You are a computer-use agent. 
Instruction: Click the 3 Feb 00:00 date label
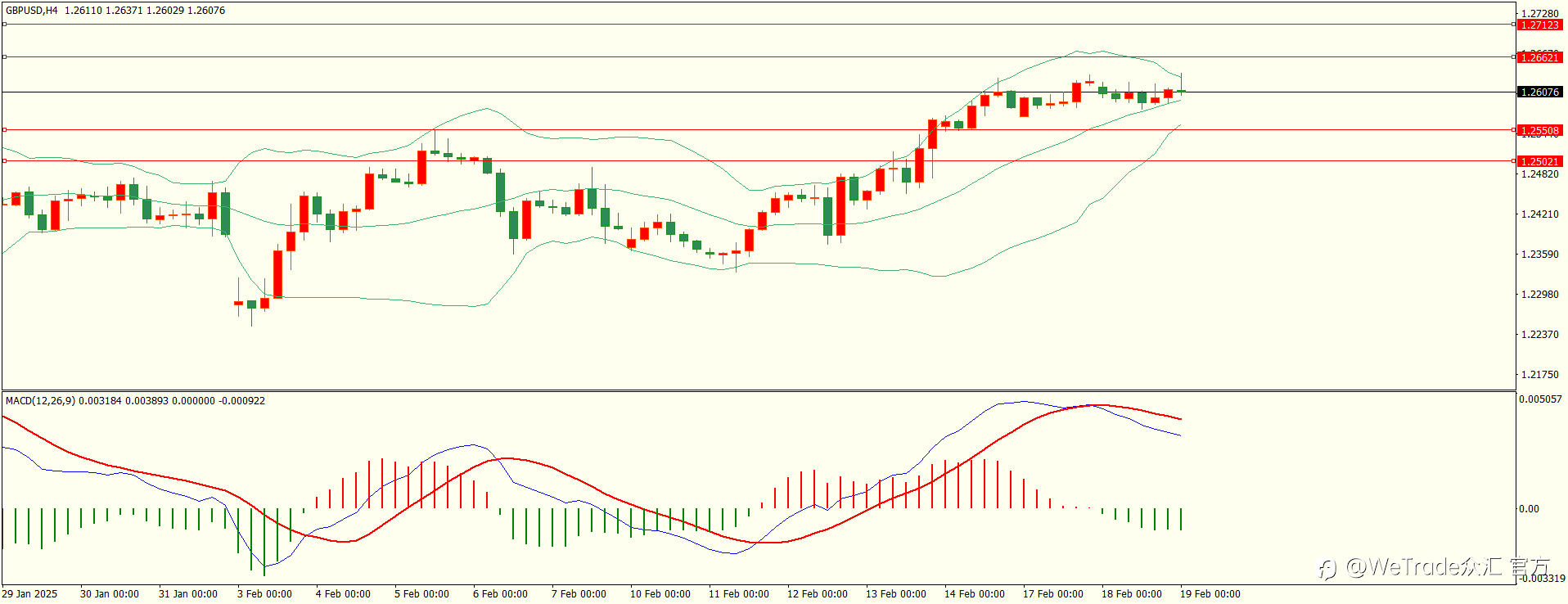point(264,594)
